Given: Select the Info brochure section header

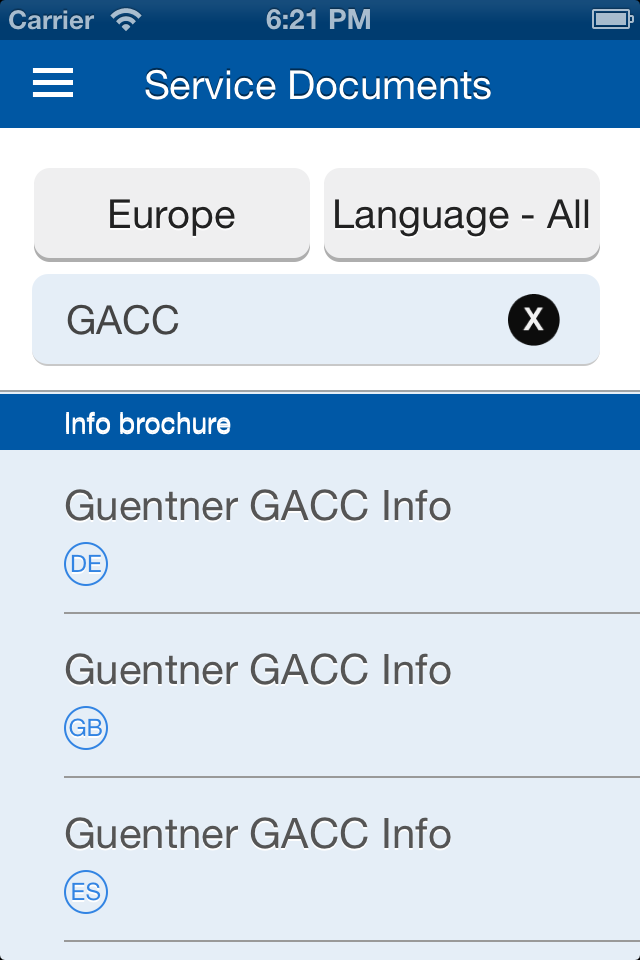Looking at the screenshot, I should 320,423.
